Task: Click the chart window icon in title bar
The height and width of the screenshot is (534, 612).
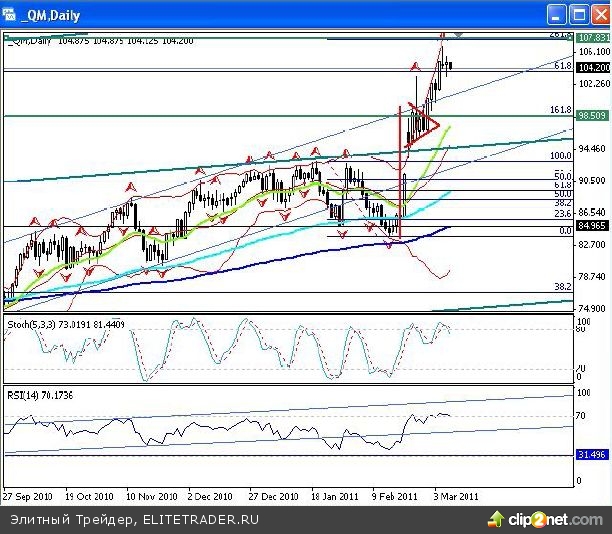Action: pyautogui.click(x=12, y=15)
